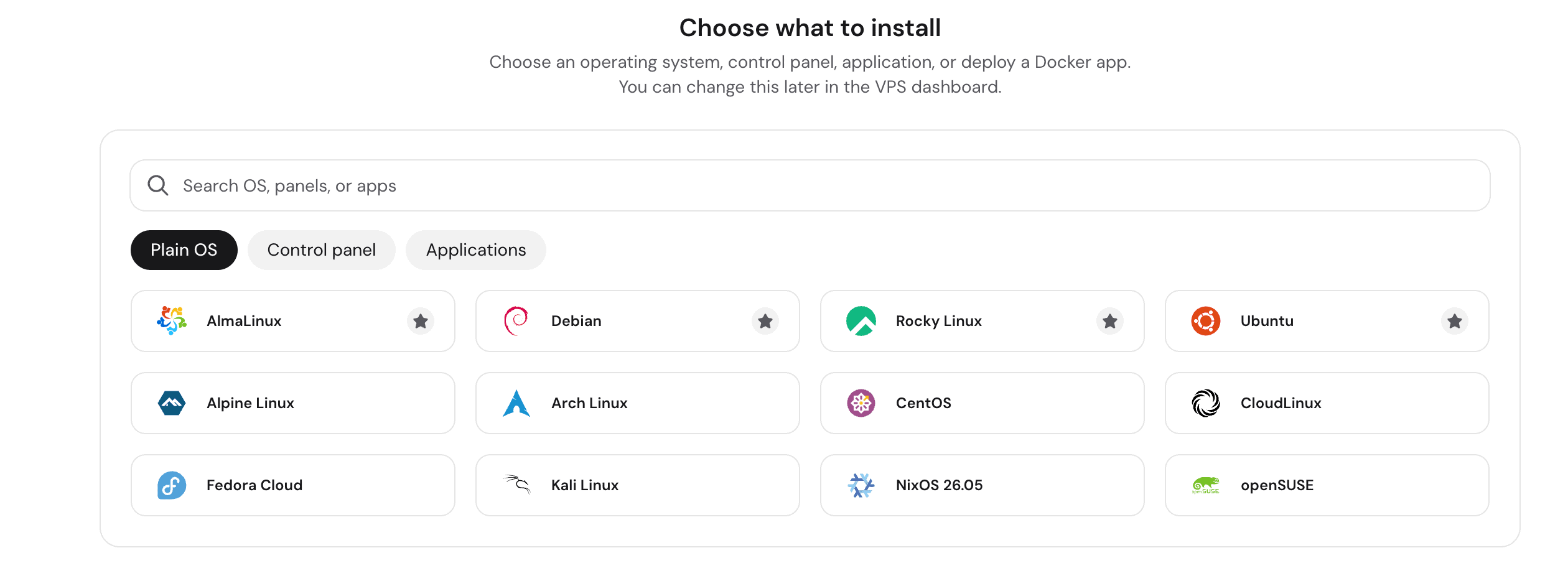Click the Kali Linux dragon logo
Screen dimensions: 1568x586
click(x=517, y=484)
